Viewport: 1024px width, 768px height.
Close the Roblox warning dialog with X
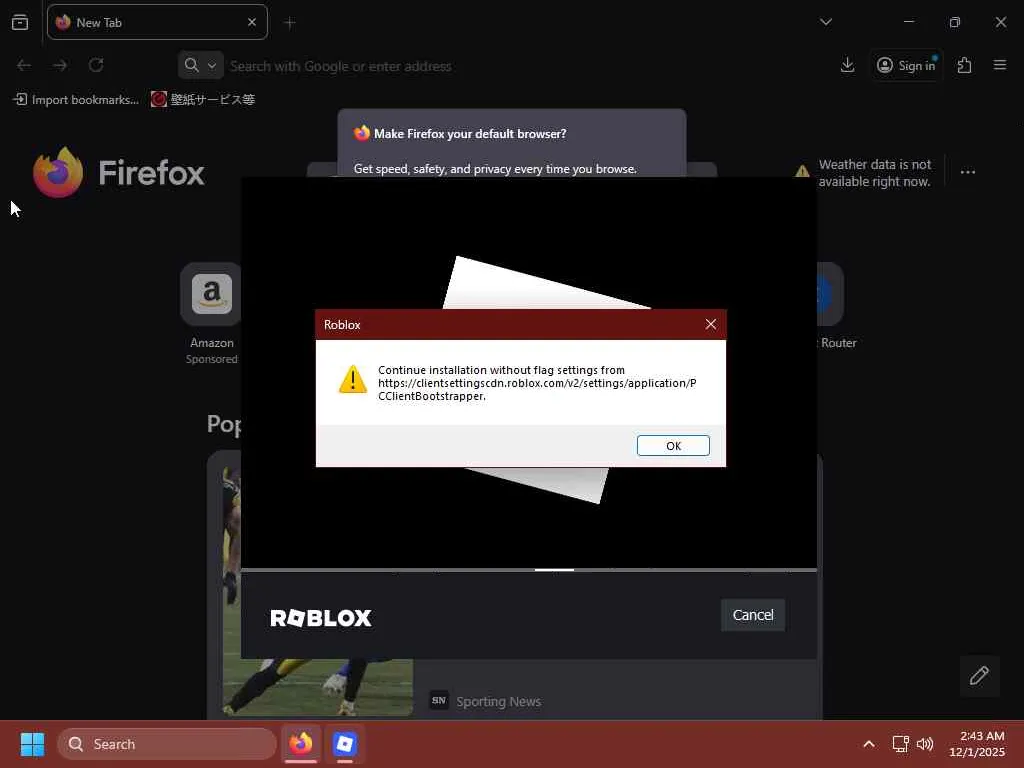(x=711, y=325)
